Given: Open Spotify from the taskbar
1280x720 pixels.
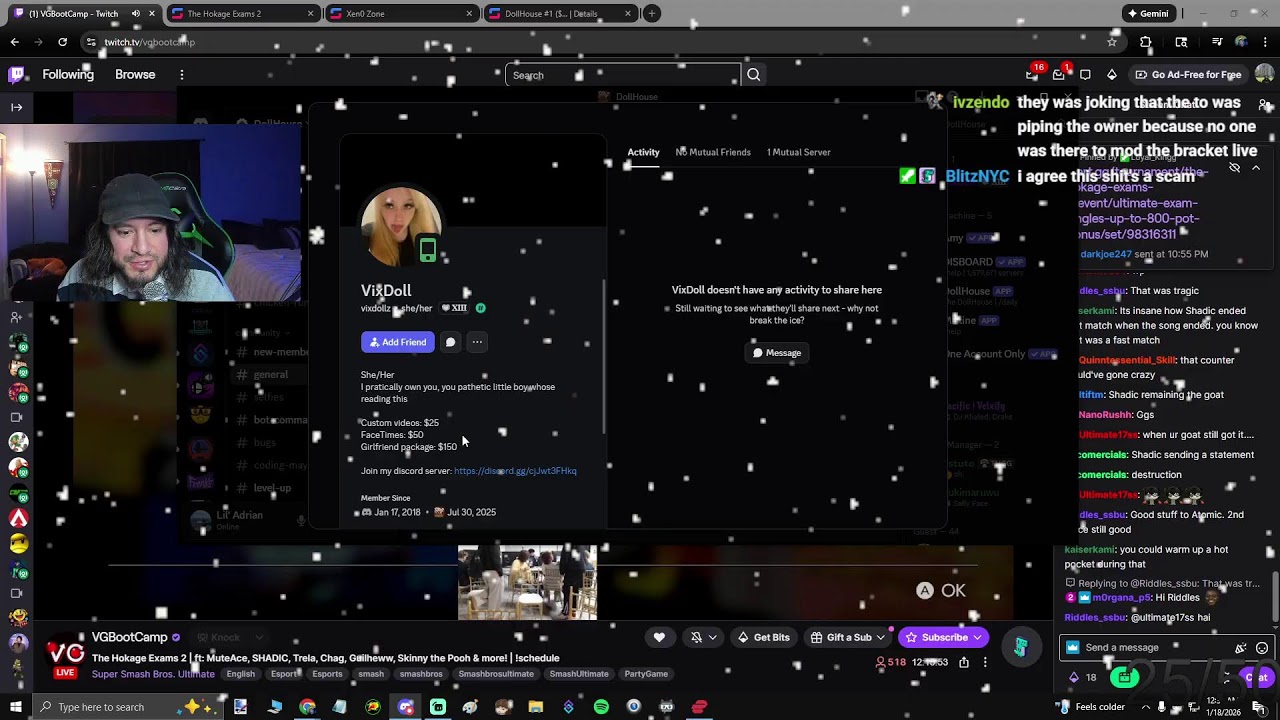Looking at the screenshot, I should [601, 707].
